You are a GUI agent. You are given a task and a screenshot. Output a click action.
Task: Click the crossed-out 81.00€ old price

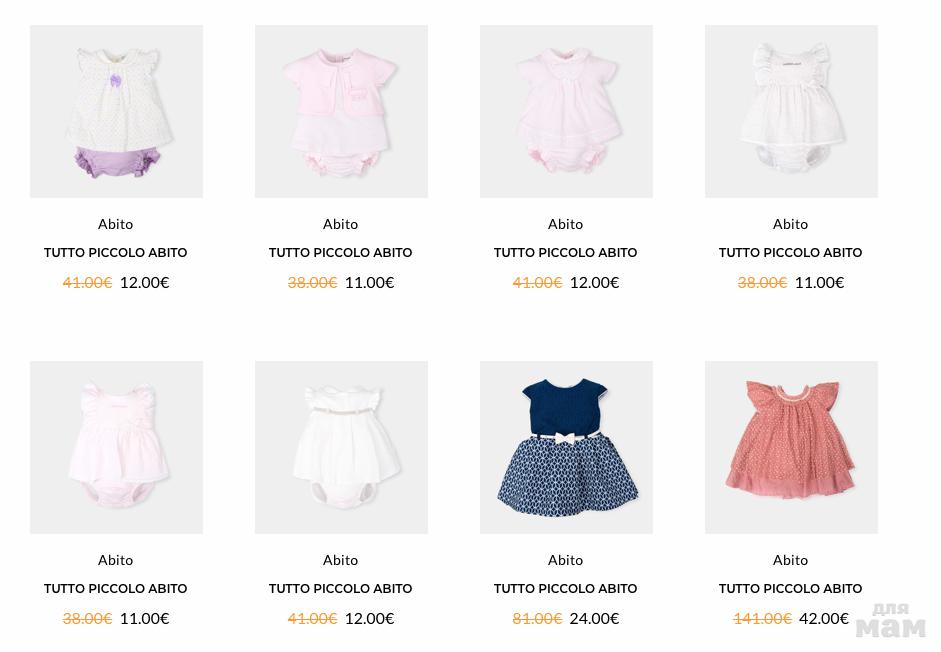[537, 618]
